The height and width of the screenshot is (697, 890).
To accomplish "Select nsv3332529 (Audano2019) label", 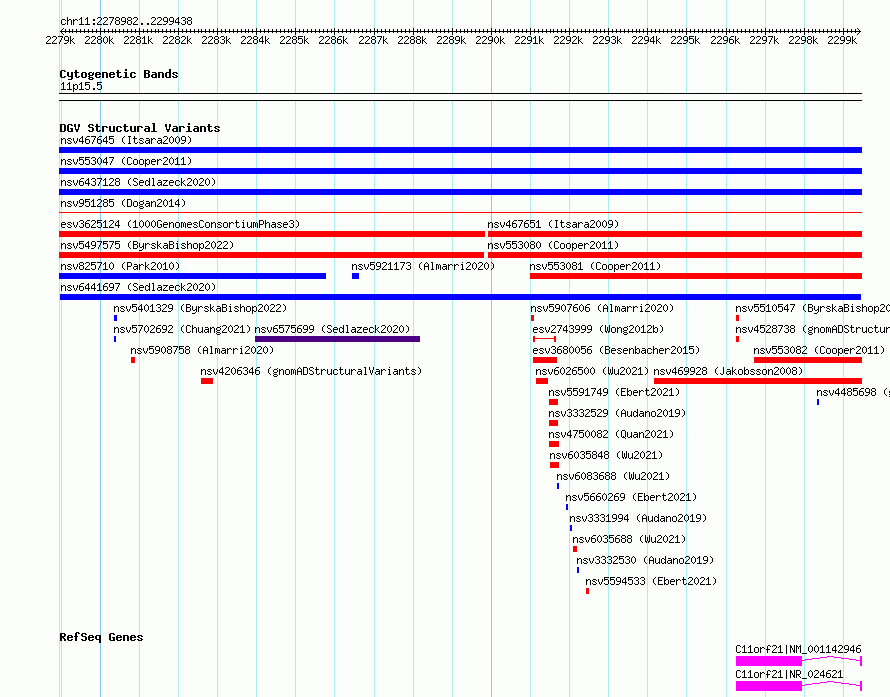I will pos(617,413).
